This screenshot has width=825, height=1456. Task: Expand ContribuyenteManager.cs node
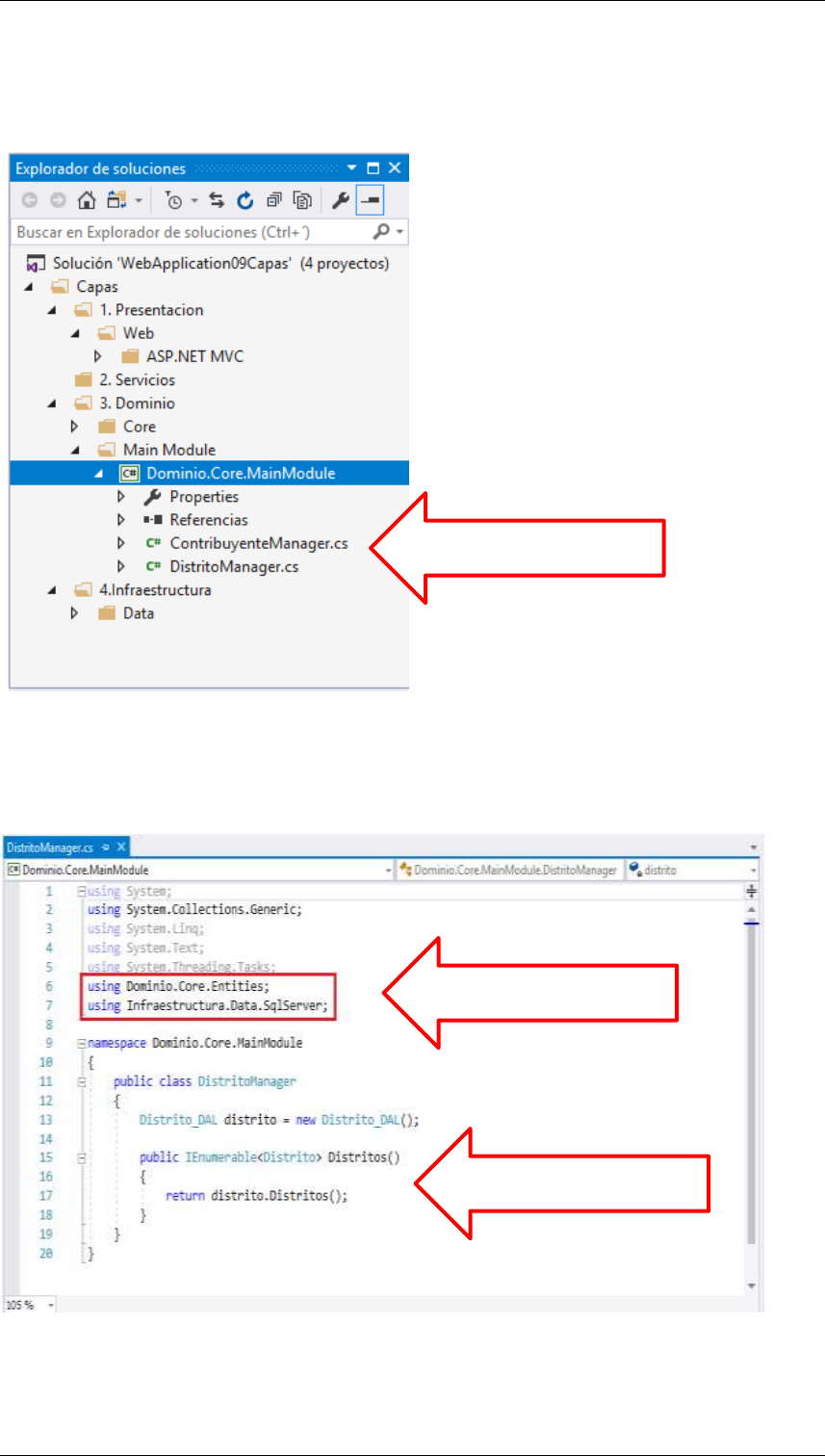click(120, 543)
